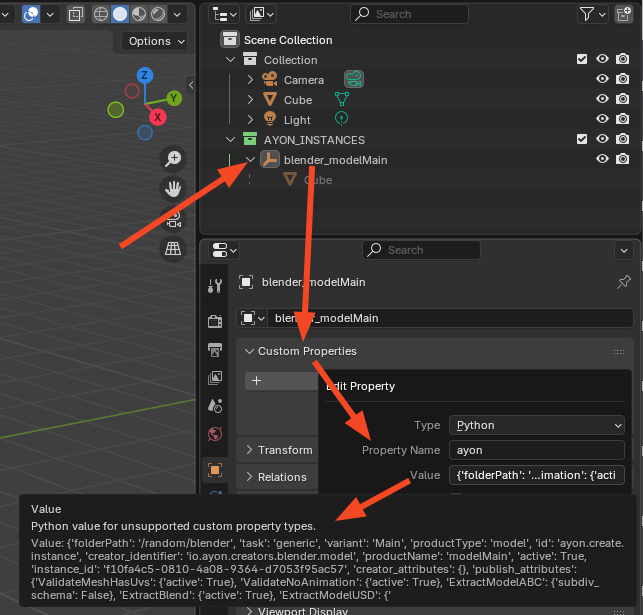Screen dimensions: 643x615
Task: Select the Cube in the outliner
Action: tap(297, 100)
